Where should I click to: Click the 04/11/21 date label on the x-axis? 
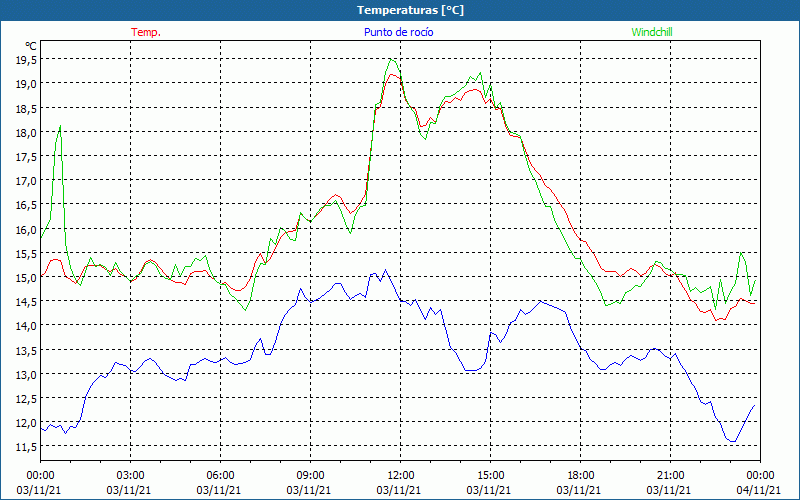(x=758, y=490)
